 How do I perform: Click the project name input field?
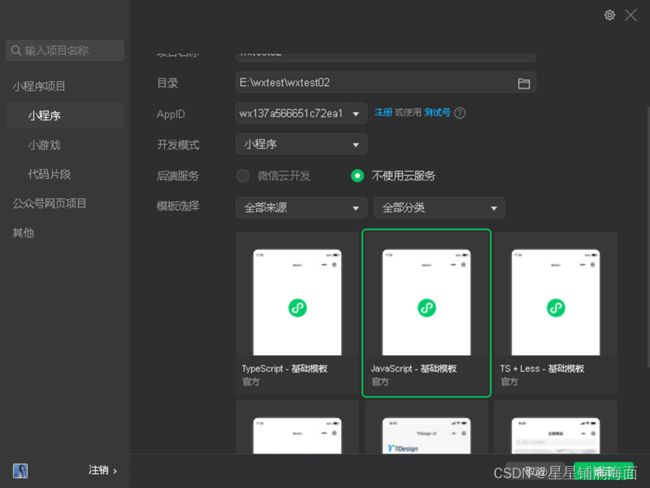pyautogui.click(x=386, y=56)
